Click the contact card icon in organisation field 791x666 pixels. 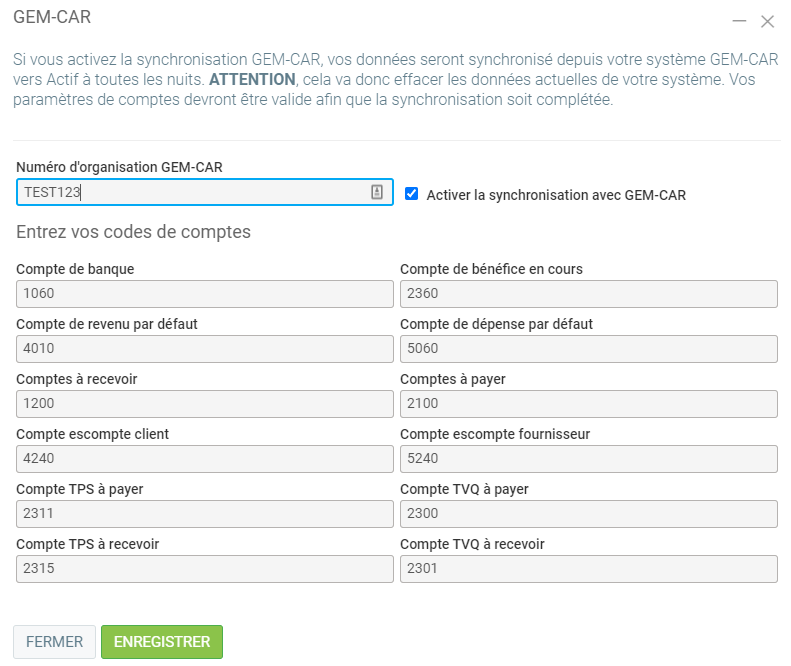[x=377, y=192]
